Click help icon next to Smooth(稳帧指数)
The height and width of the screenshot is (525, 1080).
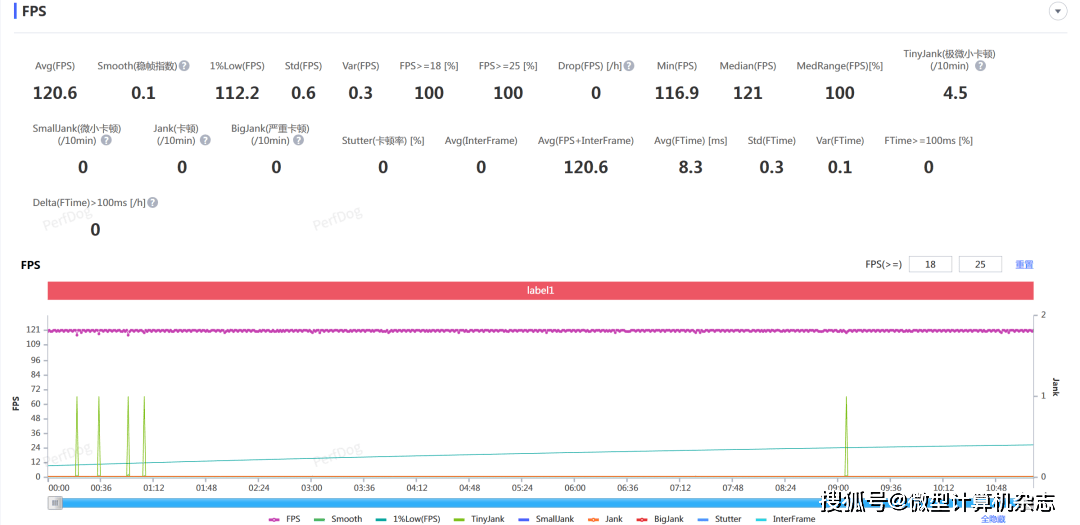184,66
